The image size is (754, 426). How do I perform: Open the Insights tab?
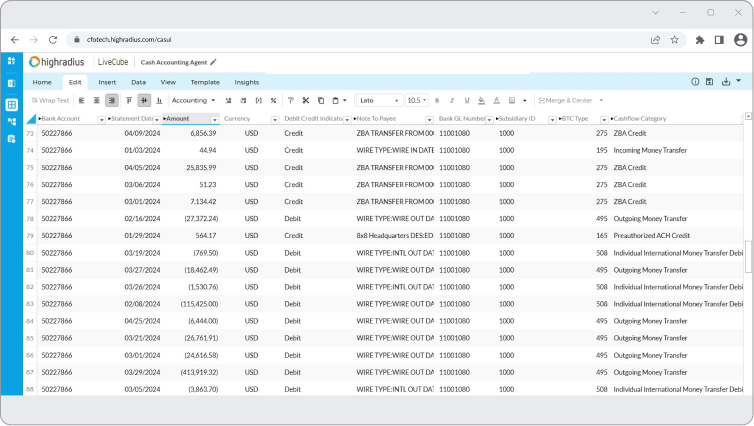246,82
